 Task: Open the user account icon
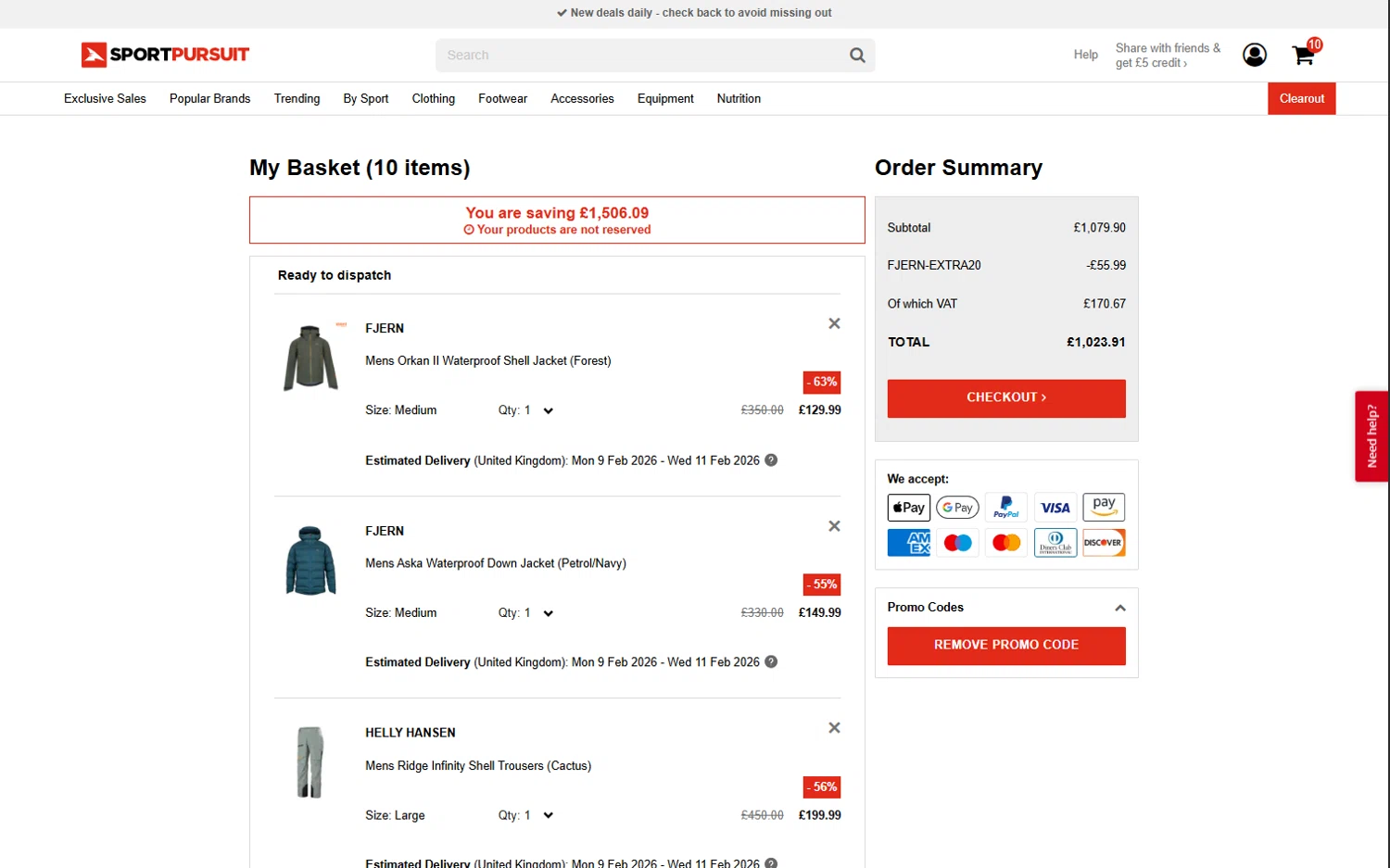[1255, 56]
